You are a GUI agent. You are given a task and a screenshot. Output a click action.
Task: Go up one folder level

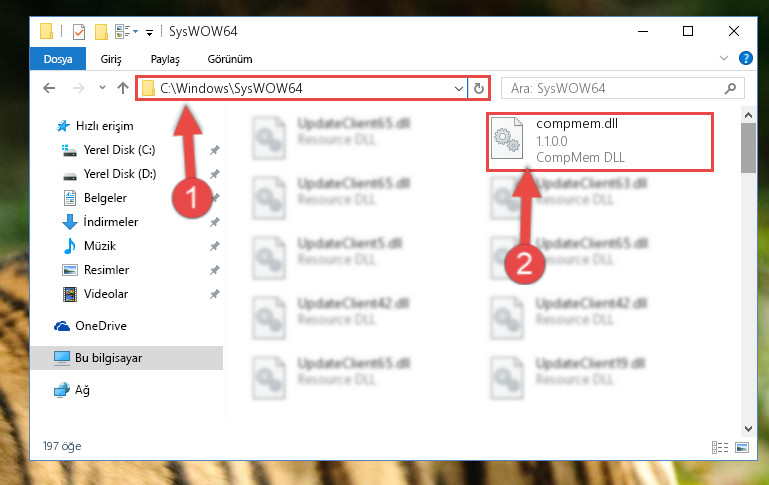[123, 88]
